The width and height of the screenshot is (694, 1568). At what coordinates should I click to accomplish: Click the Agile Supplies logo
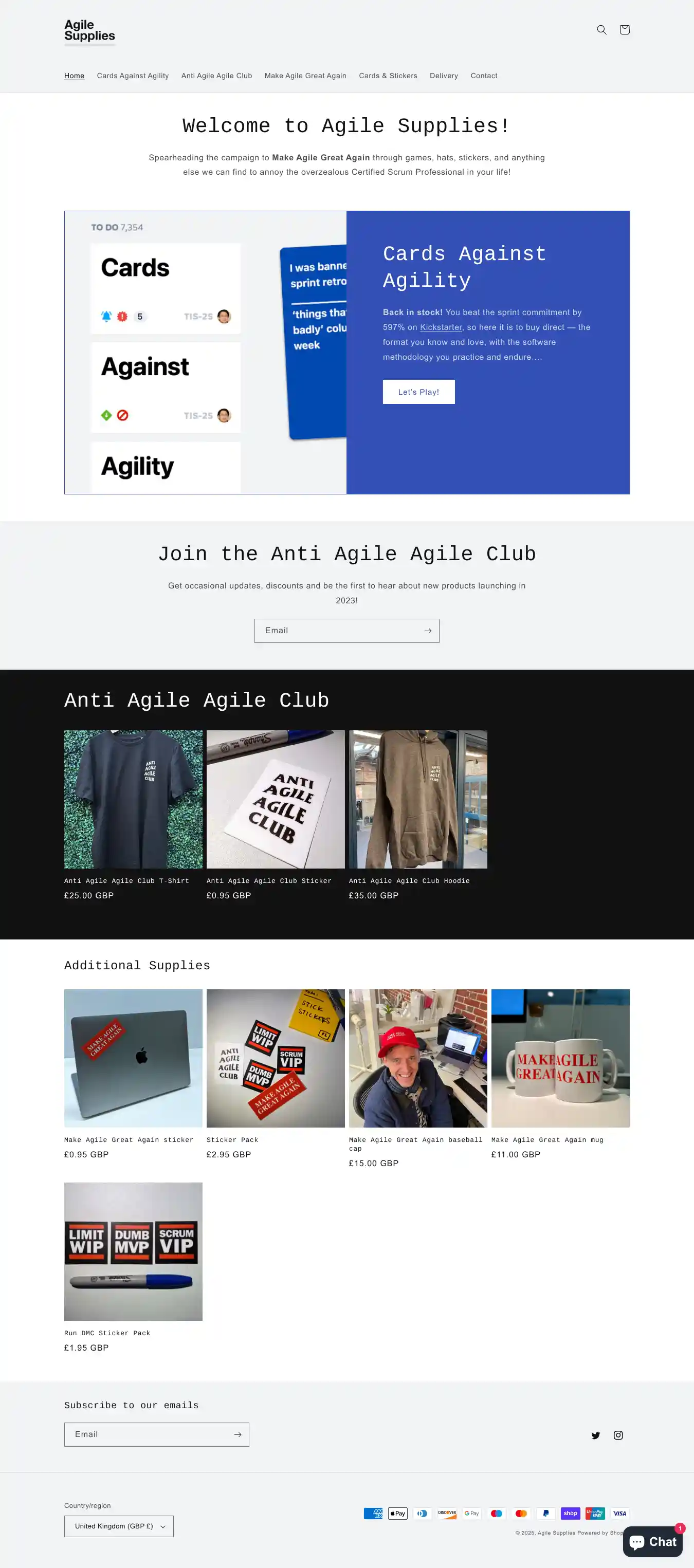(89, 31)
